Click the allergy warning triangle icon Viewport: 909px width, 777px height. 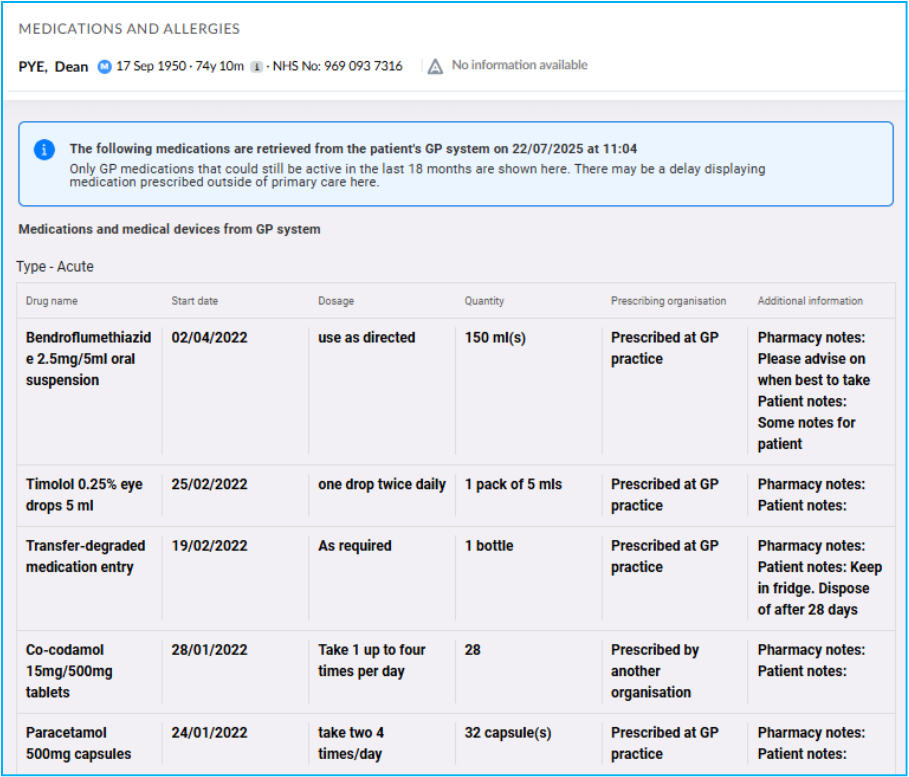(435, 66)
